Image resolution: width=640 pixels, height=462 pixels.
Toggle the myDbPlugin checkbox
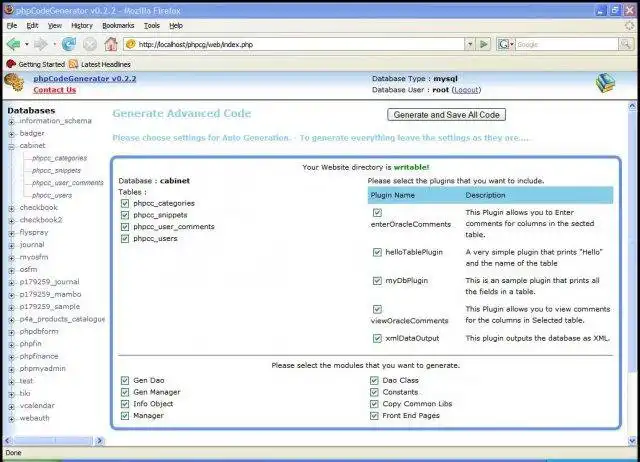(377, 281)
